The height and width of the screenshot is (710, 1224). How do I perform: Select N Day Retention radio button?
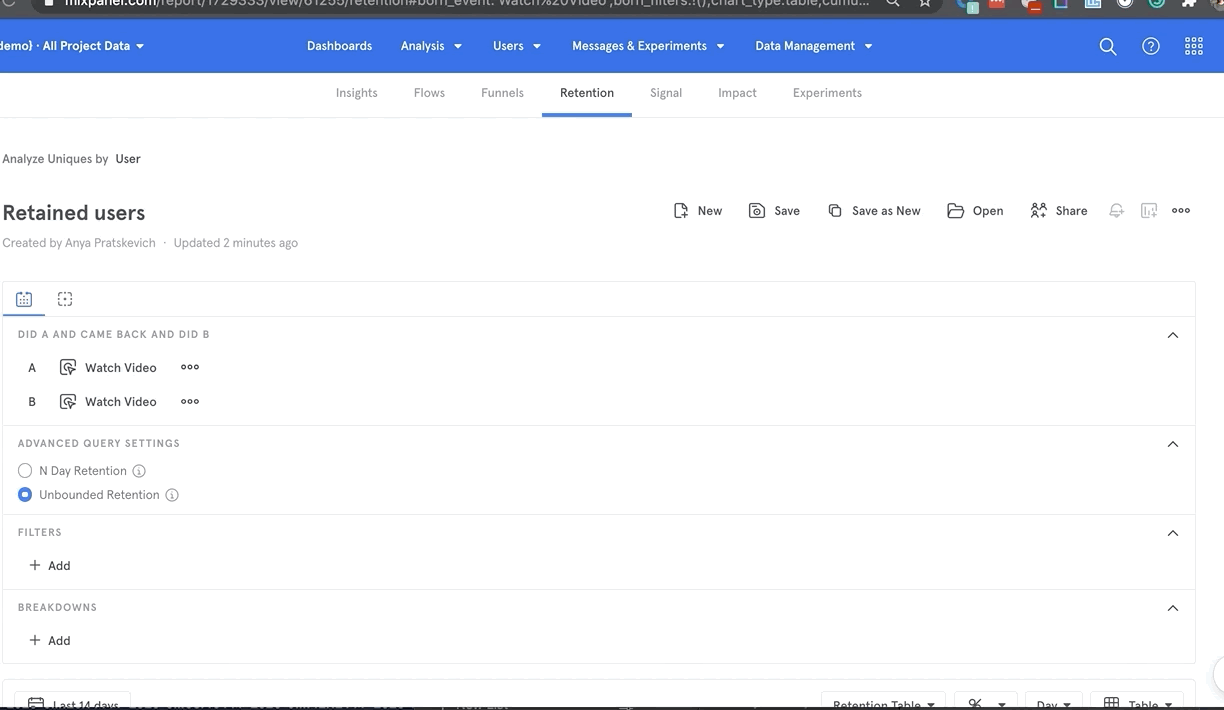point(25,471)
